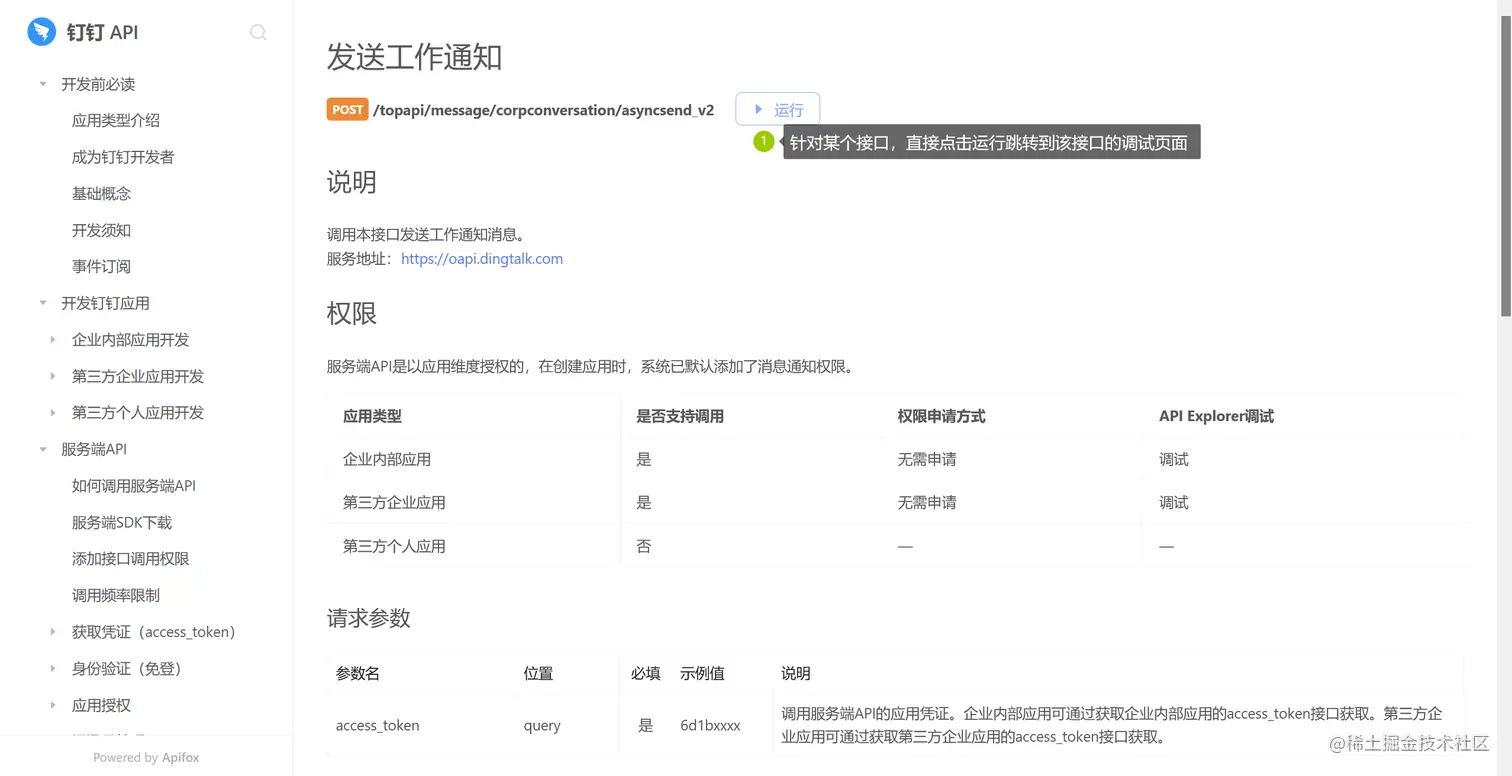Expand 第三方个人应用开发 tree arrow
The height and width of the screenshot is (776, 1512).
click(x=53, y=413)
